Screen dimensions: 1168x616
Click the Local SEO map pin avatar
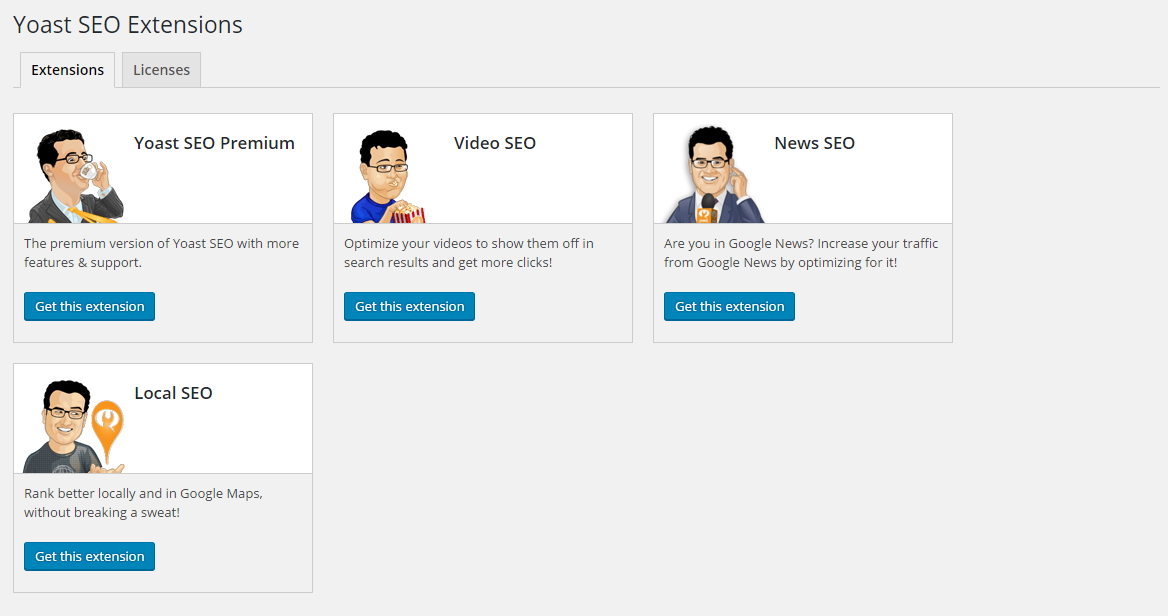click(73, 426)
